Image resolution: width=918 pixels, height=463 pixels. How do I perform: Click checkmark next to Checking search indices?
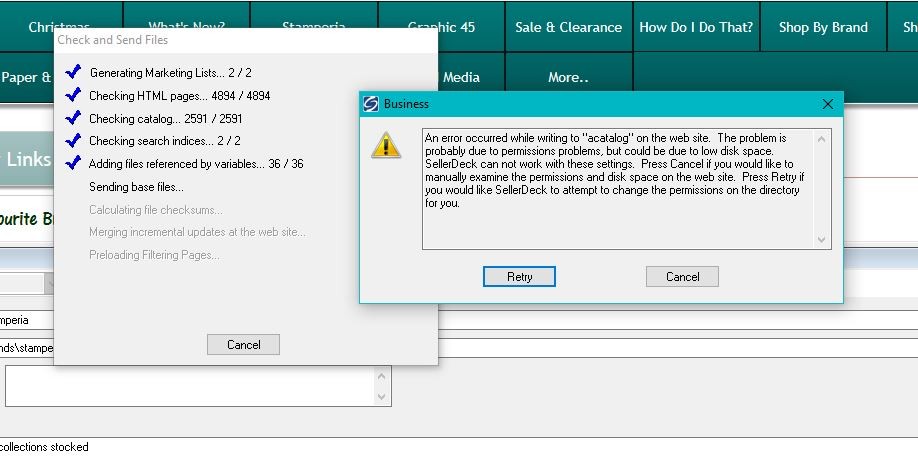[72, 141]
